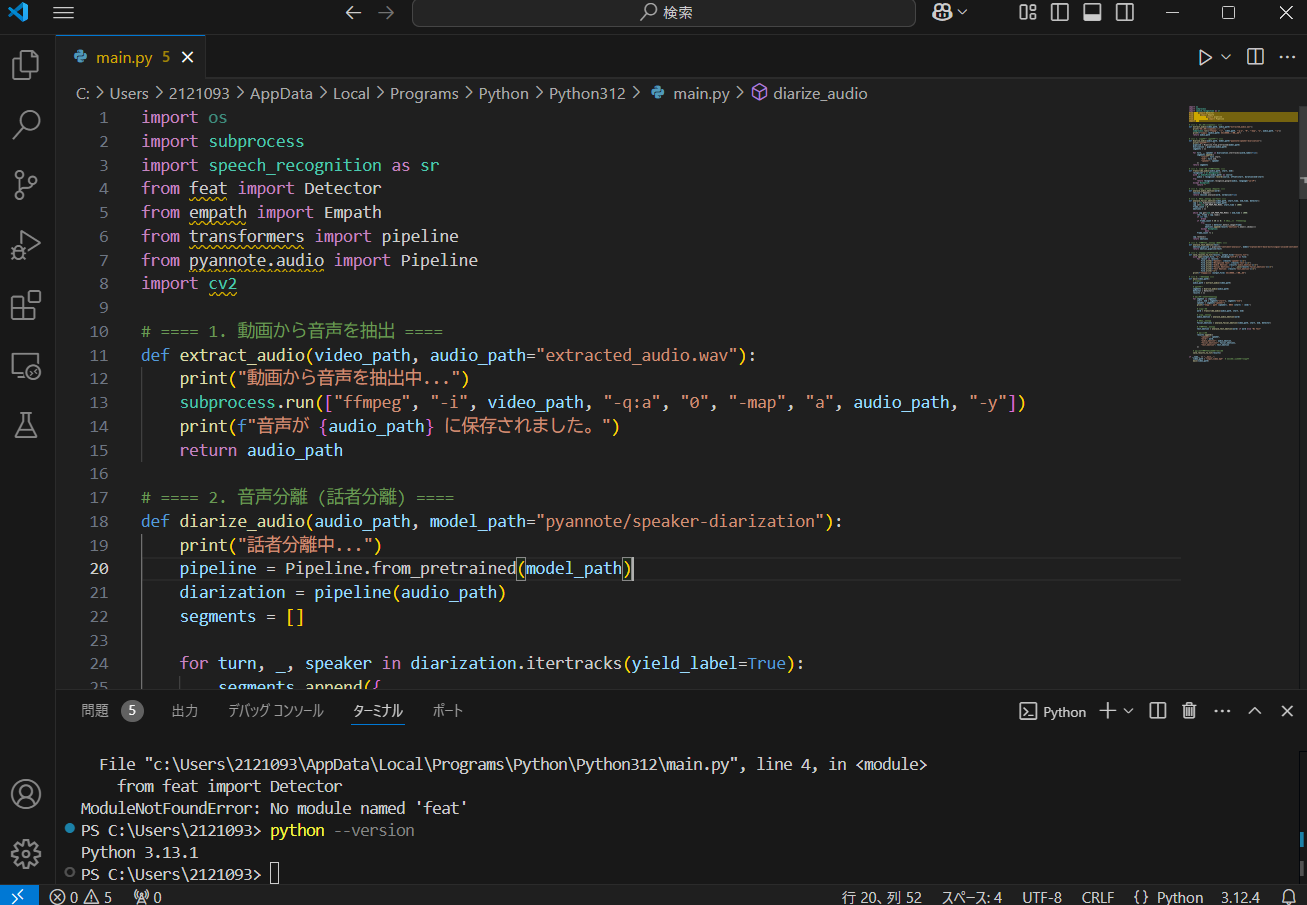The width and height of the screenshot is (1307, 905).
Task: Open the Source Control view
Action: 25,184
